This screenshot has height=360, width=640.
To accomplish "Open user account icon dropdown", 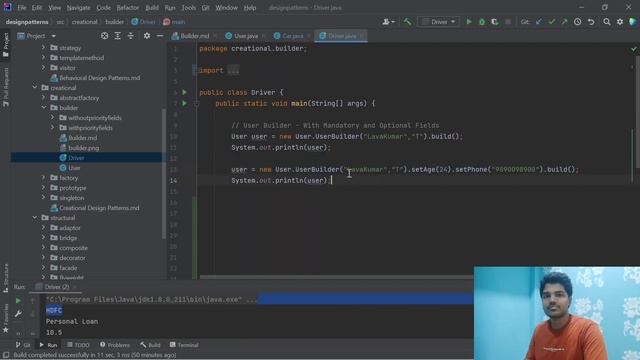I will (x=388, y=22).
